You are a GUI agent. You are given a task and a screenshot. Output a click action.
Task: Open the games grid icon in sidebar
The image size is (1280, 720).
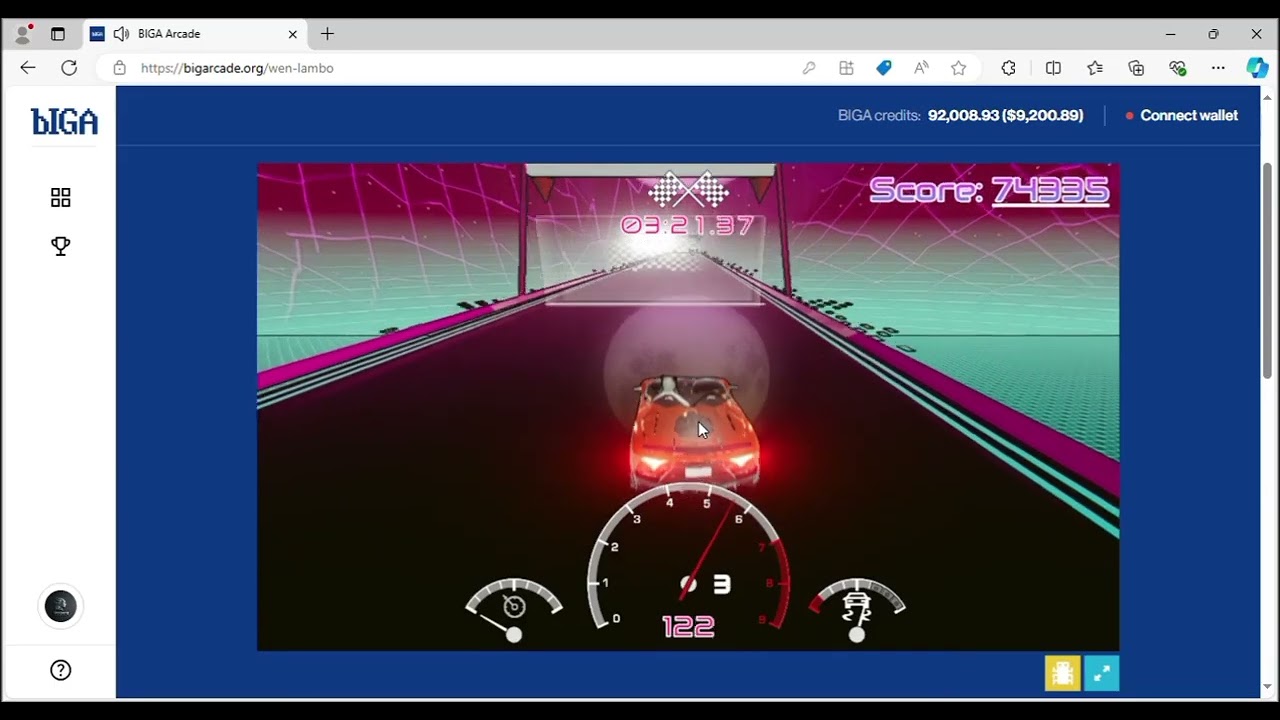(x=61, y=198)
